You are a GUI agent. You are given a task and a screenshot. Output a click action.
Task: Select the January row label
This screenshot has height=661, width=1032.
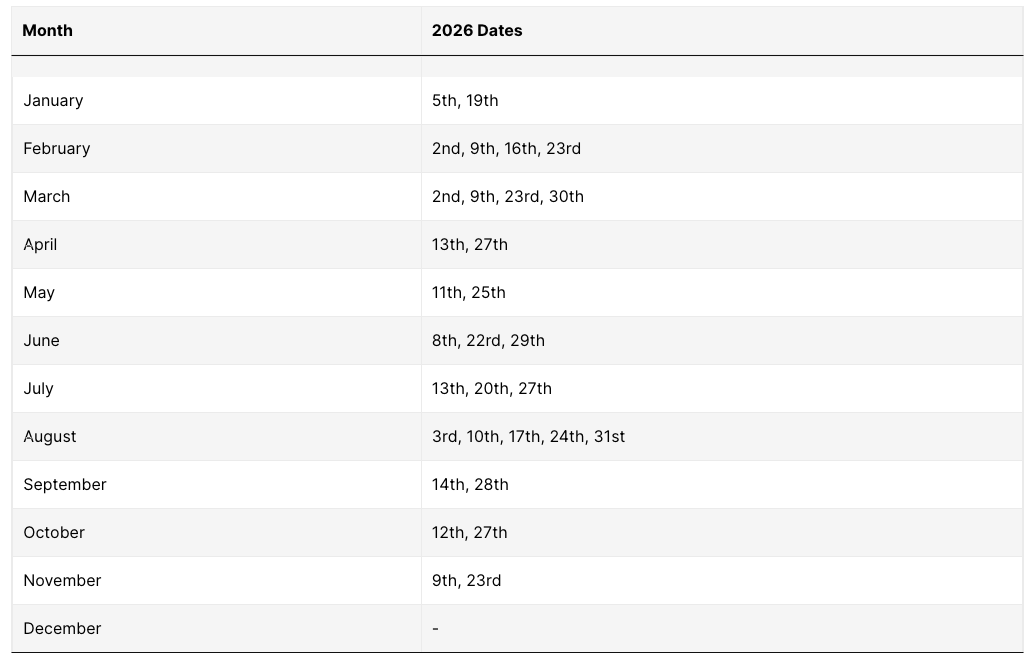[53, 100]
